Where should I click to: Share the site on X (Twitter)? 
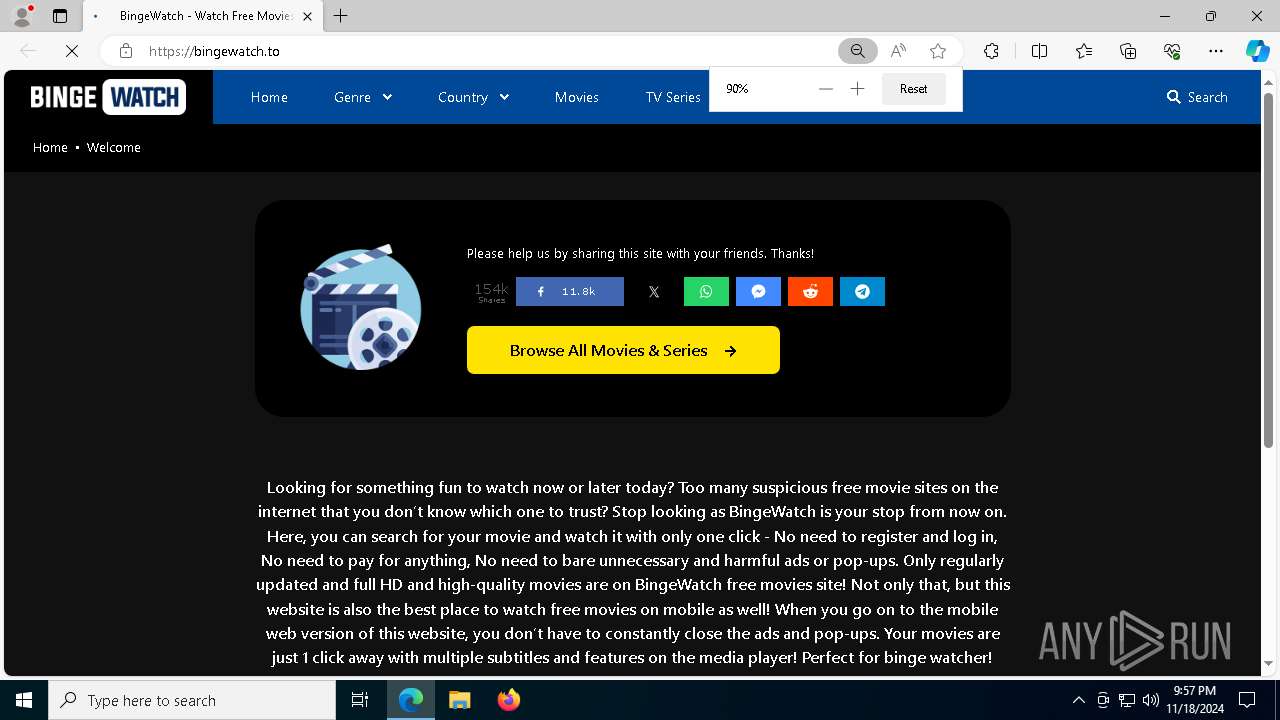[654, 292]
